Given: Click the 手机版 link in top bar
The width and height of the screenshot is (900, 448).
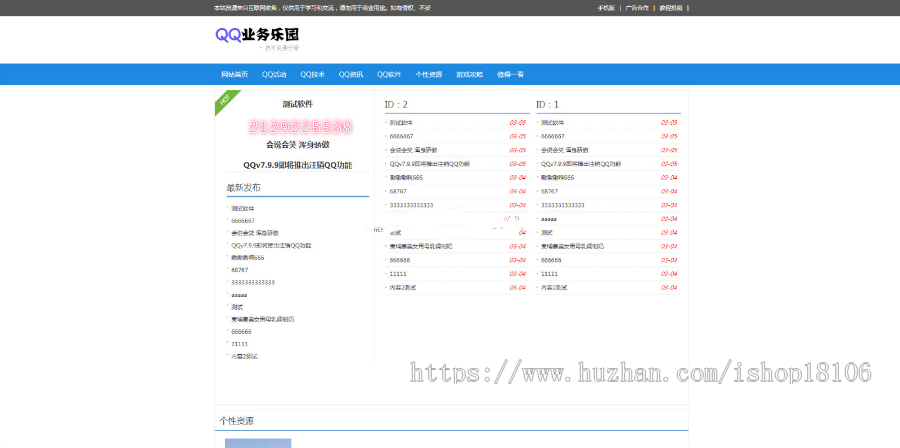Looking at the screenshot, I should coord(606,8).
